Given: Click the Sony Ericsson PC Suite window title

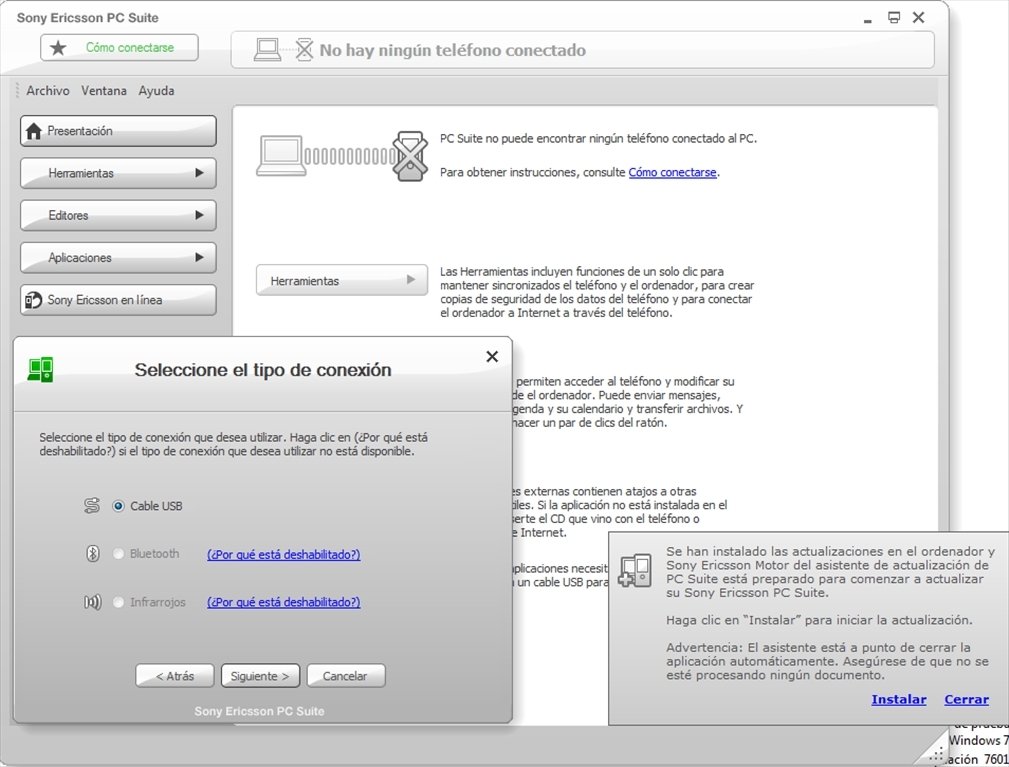Looking at the screenshot, I should click(x=88, y=18).
